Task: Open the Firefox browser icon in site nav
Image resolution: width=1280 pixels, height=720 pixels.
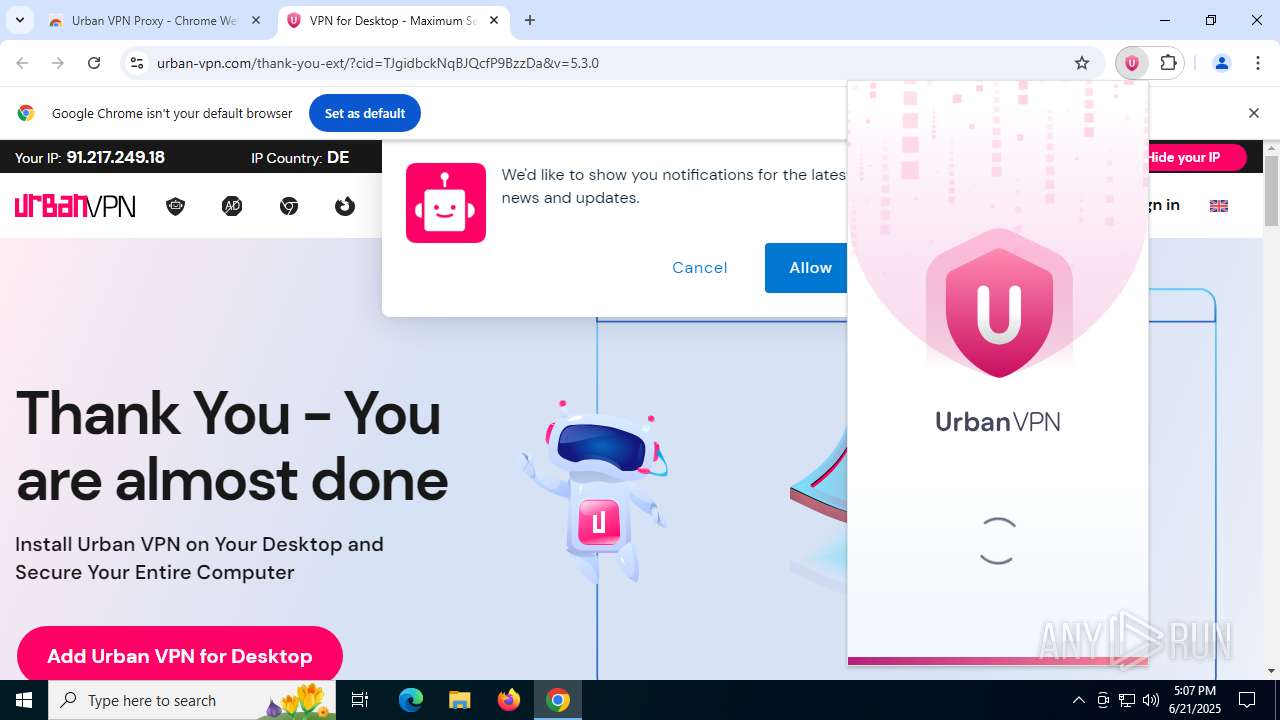Action: pyautogui.click(x=345, y=206)
